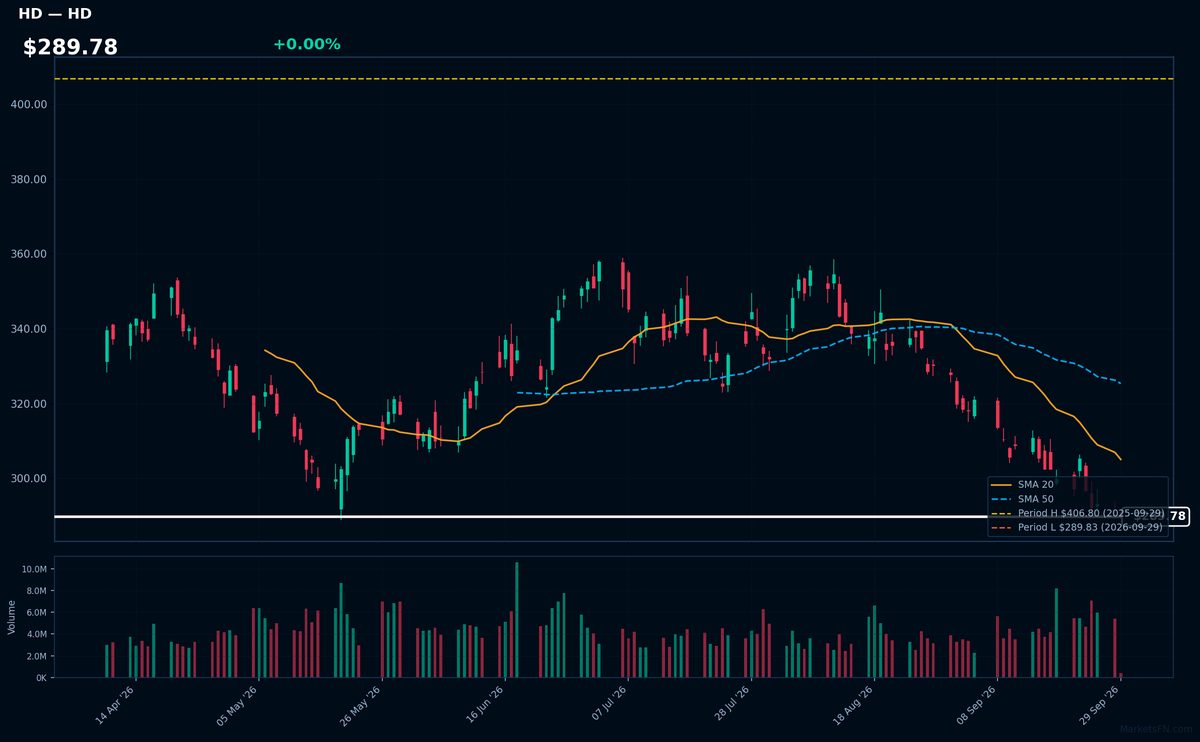Image resolution: width=1200 pixels, height=742 pixels.
Task: Click the HD — HD chart title
Action: [55, 14]
